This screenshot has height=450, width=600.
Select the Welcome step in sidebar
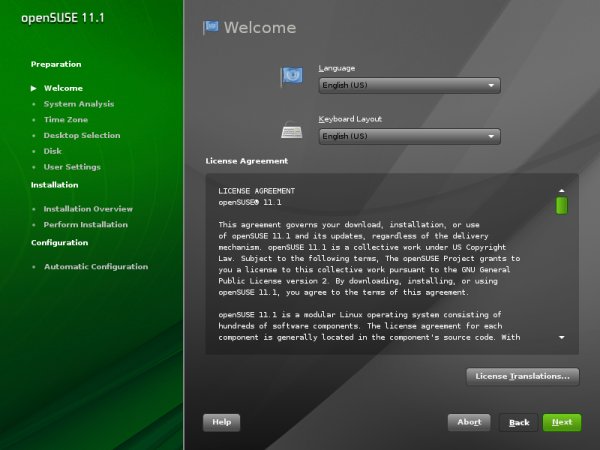coord(63,88)
